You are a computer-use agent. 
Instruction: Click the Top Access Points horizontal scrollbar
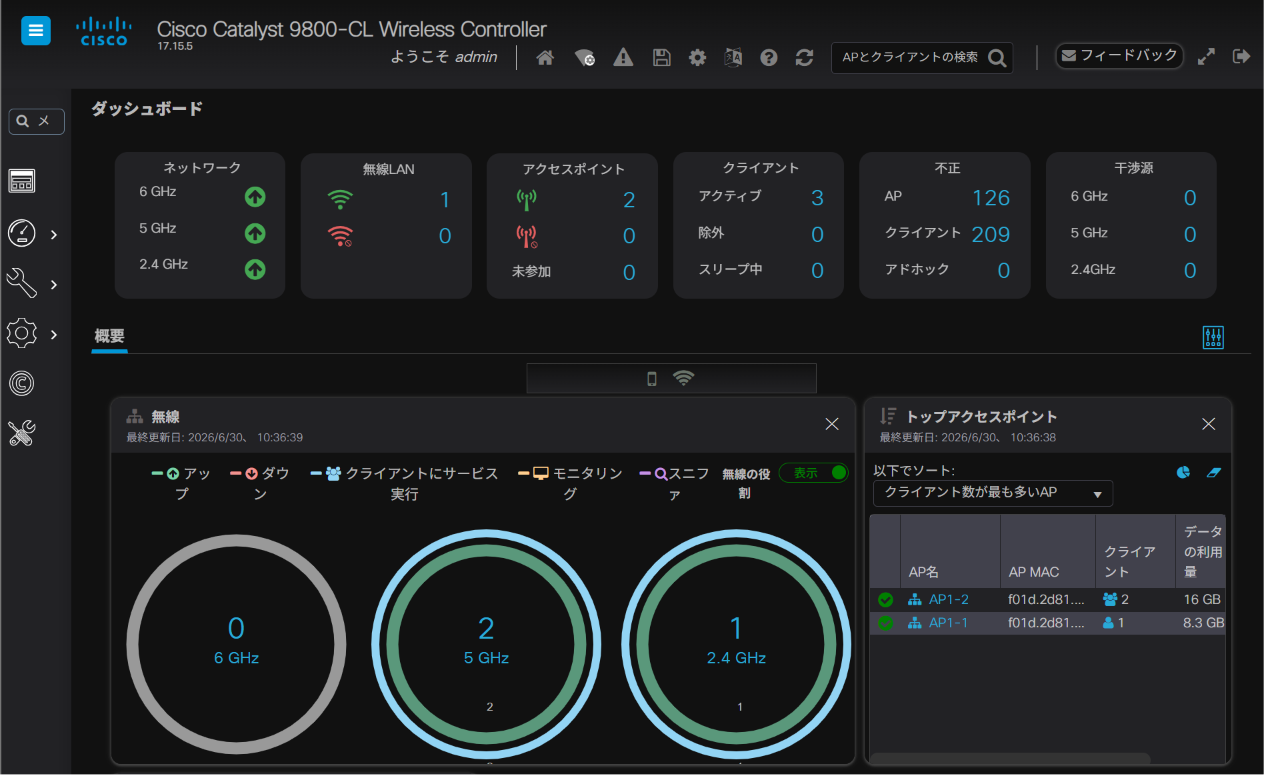[x=1009, y=758]
